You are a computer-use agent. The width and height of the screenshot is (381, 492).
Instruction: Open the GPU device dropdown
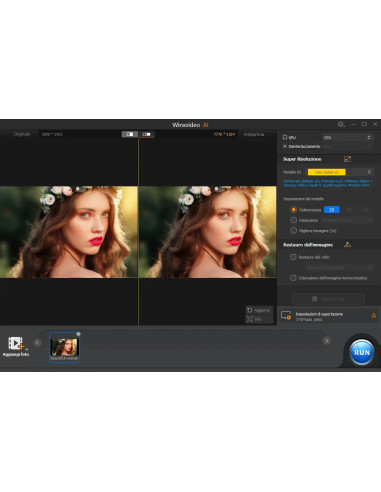coord(347,137)
